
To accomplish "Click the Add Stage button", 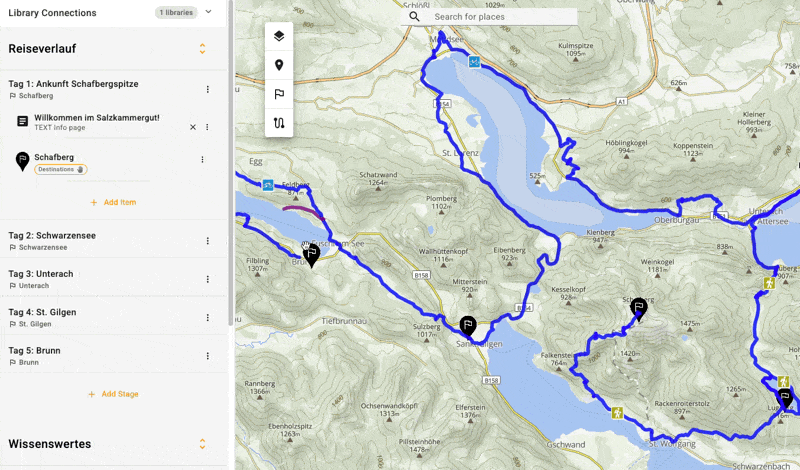I will click(x=113, y=394).
